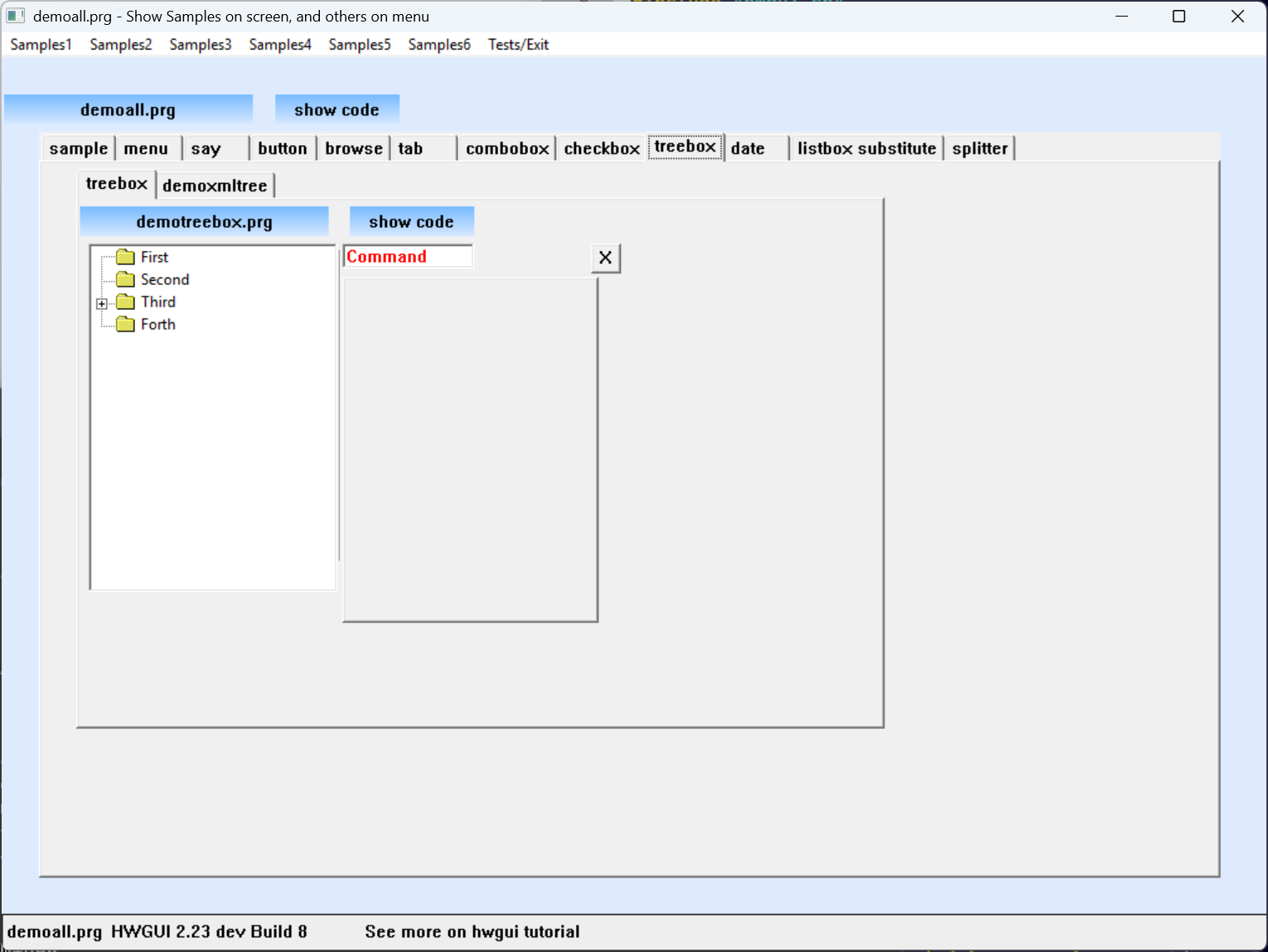The image size is (1268, 952).
Task: Expand the Third tree node
Action: [x=102, y=303]
